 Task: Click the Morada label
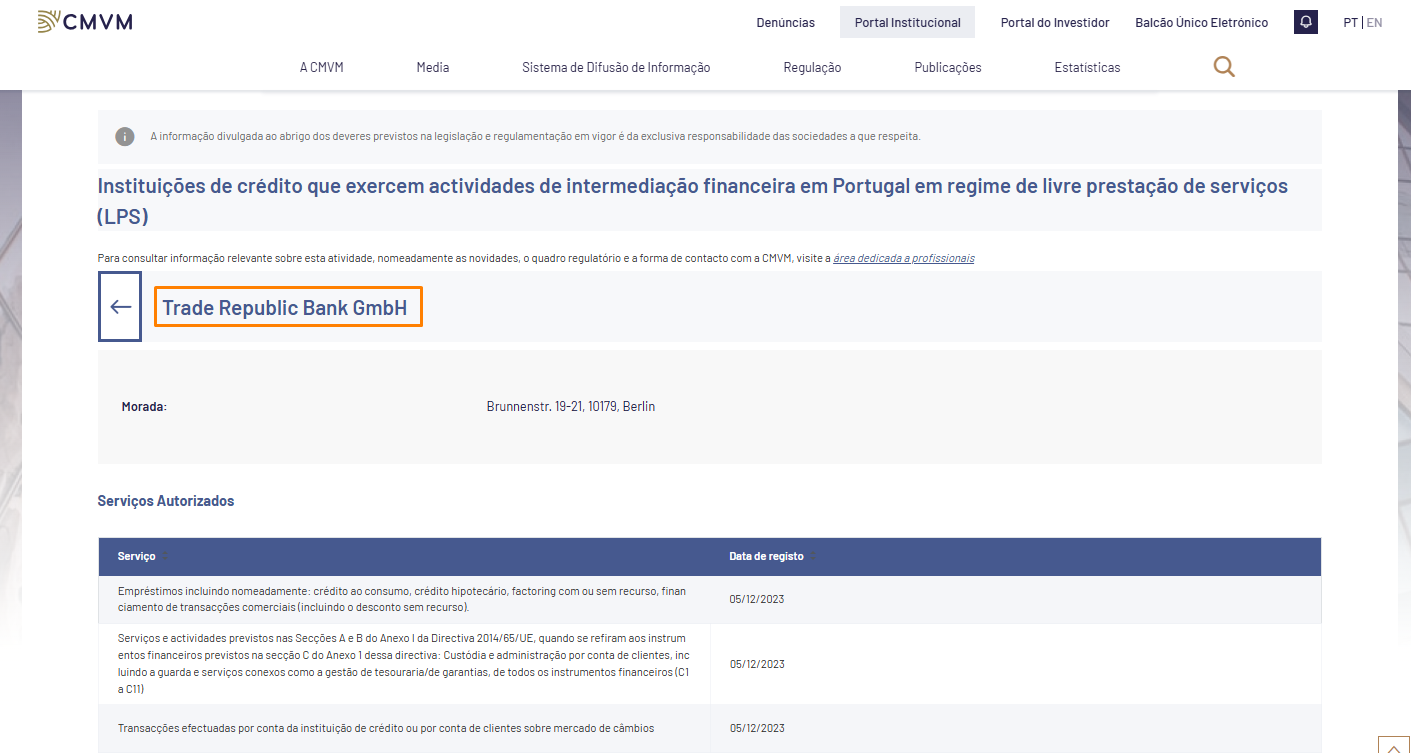(x=144, y=406)
